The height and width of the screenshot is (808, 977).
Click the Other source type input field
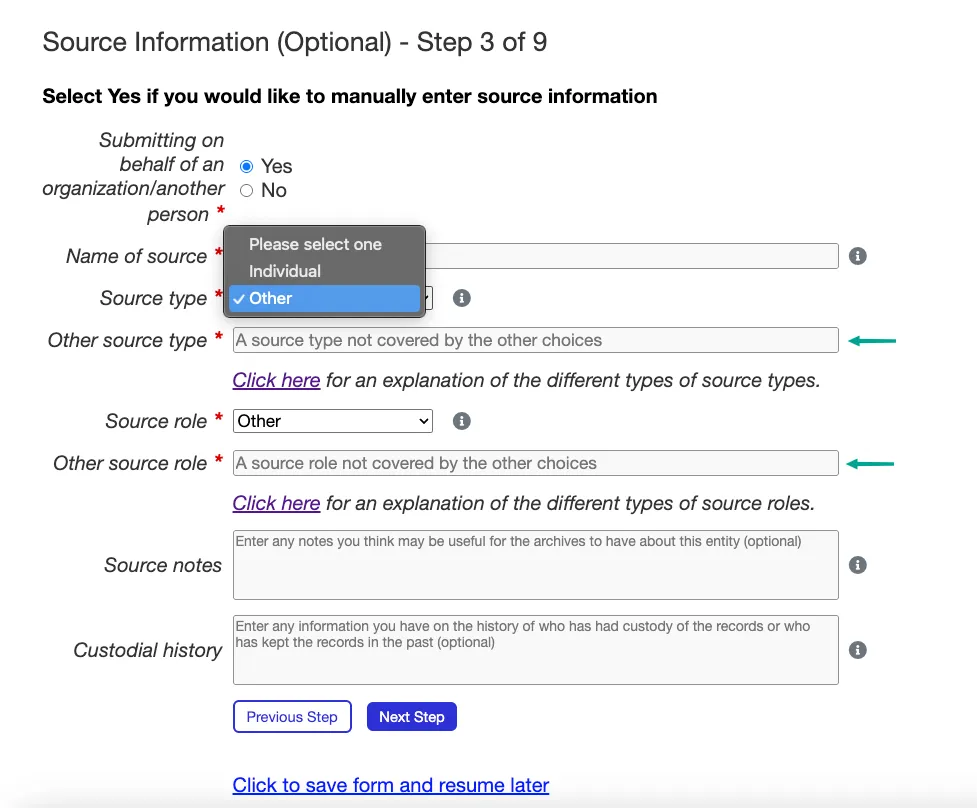[535, 340]
